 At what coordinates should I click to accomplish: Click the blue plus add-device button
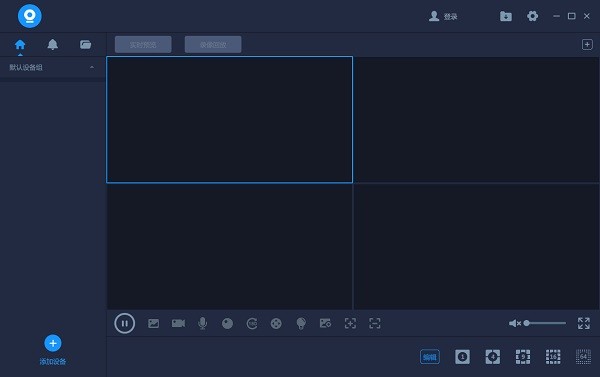click(x=53, y=343)
